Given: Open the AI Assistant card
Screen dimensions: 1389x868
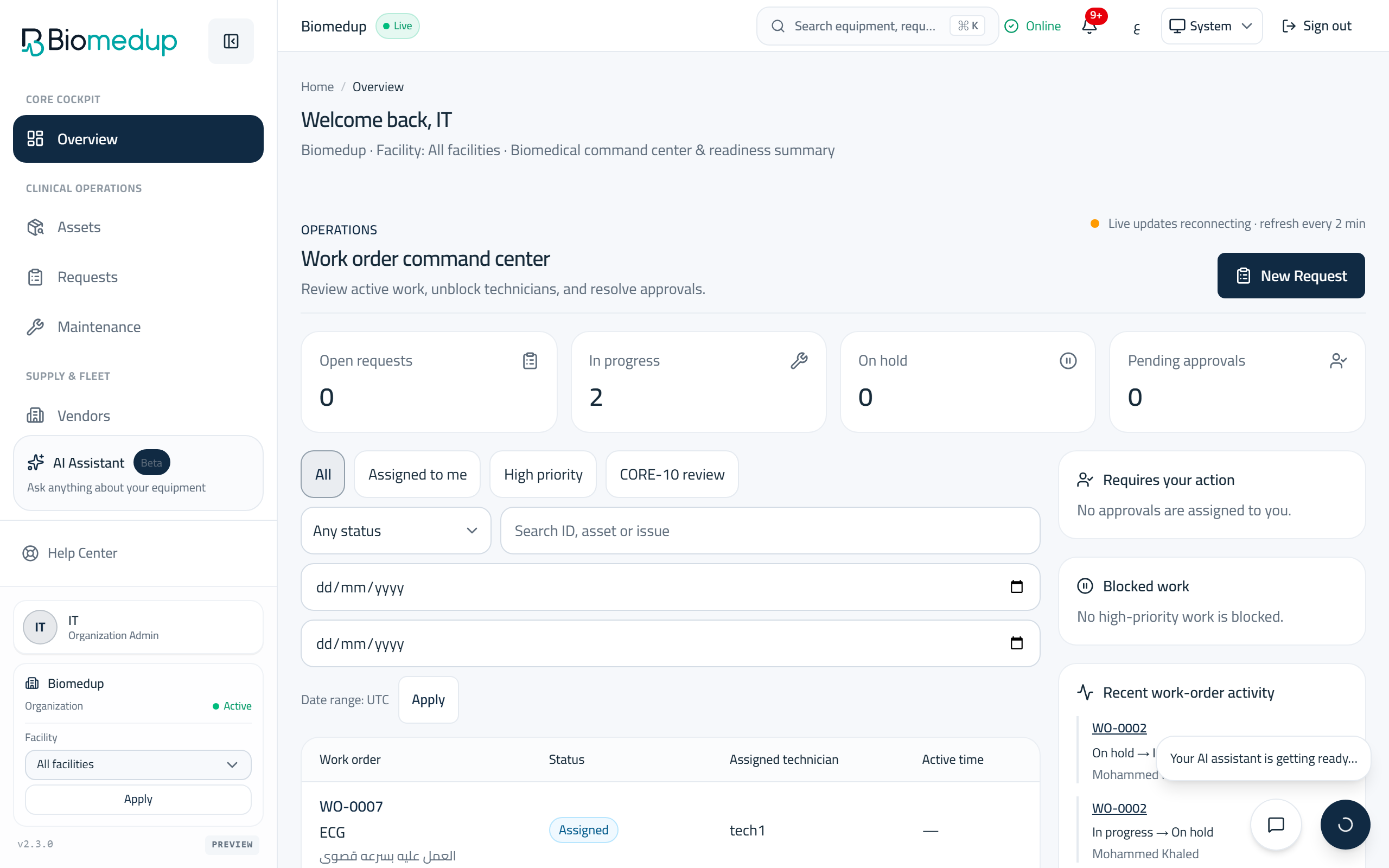Looking at the screenshot, I should 138,473.
